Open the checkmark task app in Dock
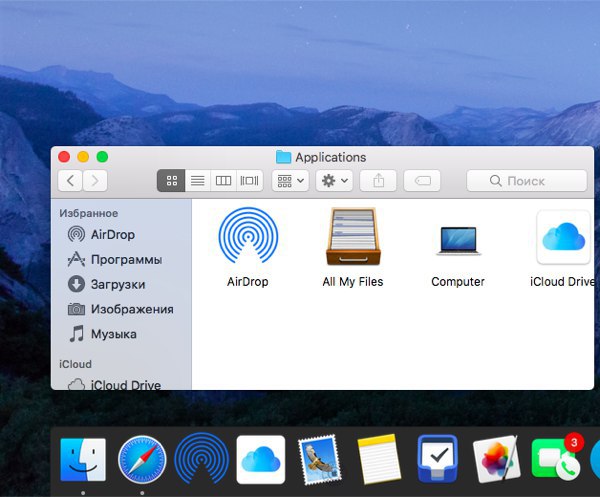 coord(438,459)
